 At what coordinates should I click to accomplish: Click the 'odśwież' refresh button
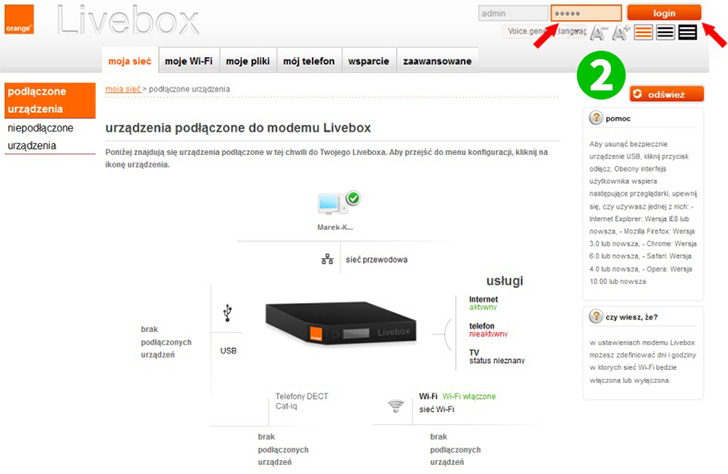667,94
